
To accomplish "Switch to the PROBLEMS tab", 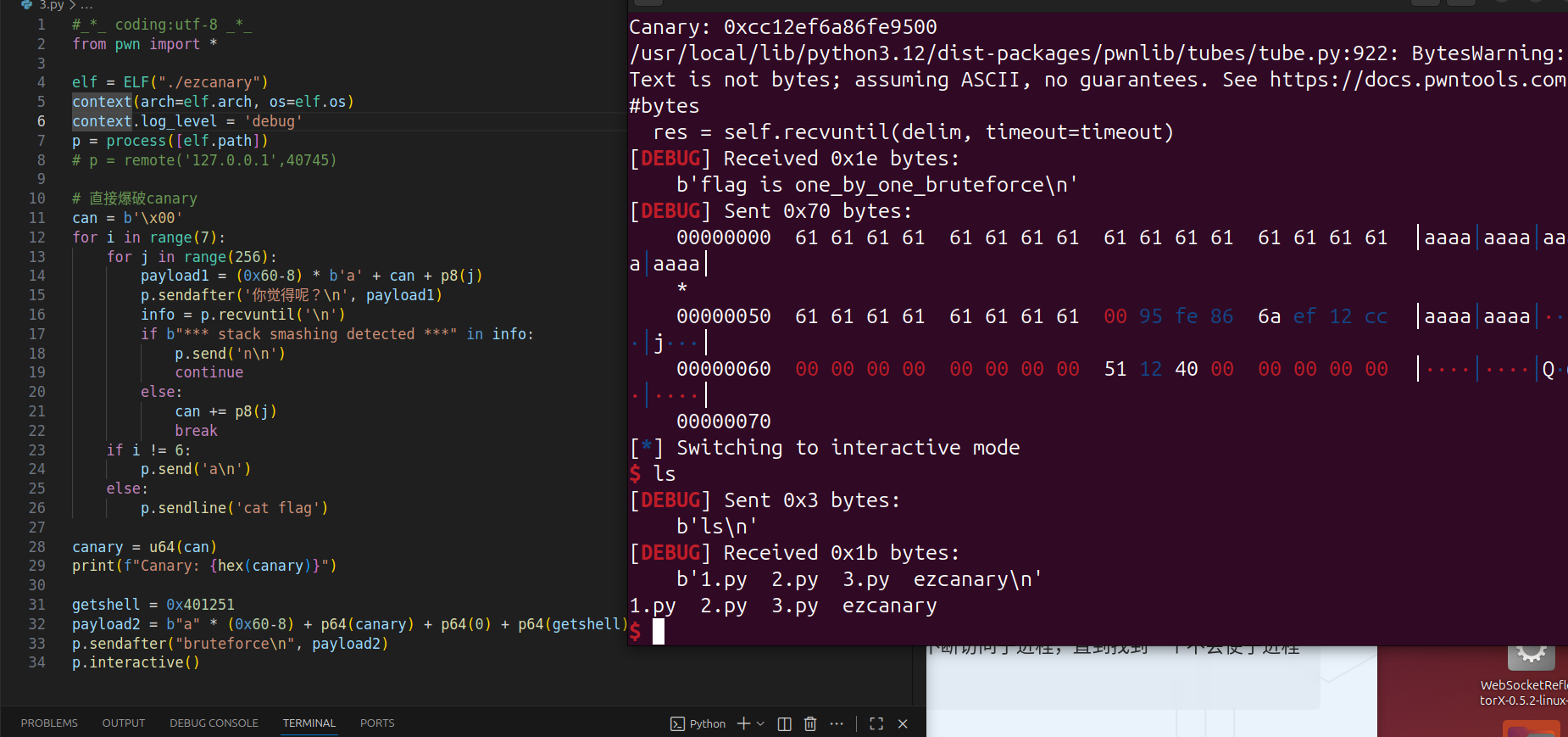I will coord(49,723).
